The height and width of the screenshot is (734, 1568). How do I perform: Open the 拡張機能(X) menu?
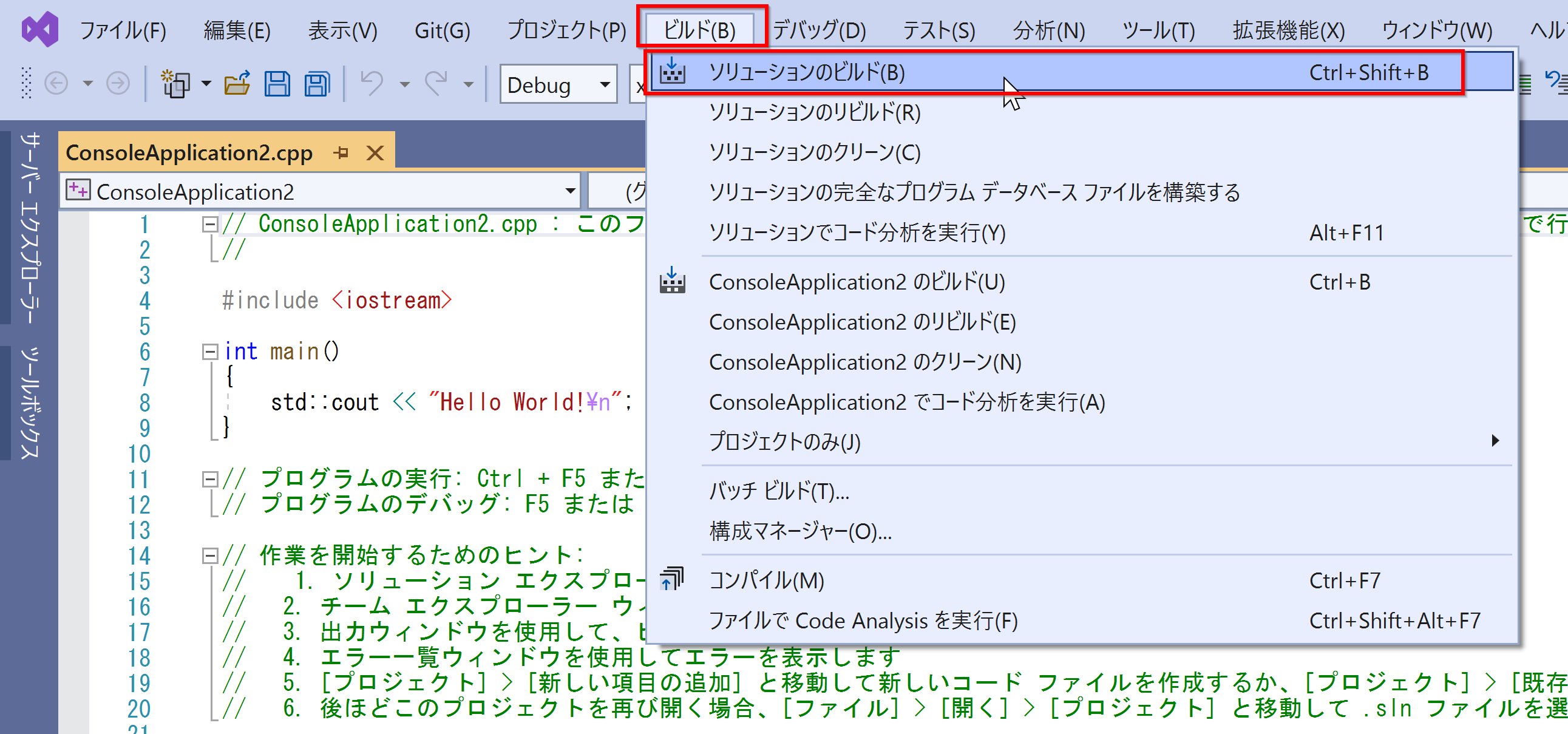(x=1288, y=30)
